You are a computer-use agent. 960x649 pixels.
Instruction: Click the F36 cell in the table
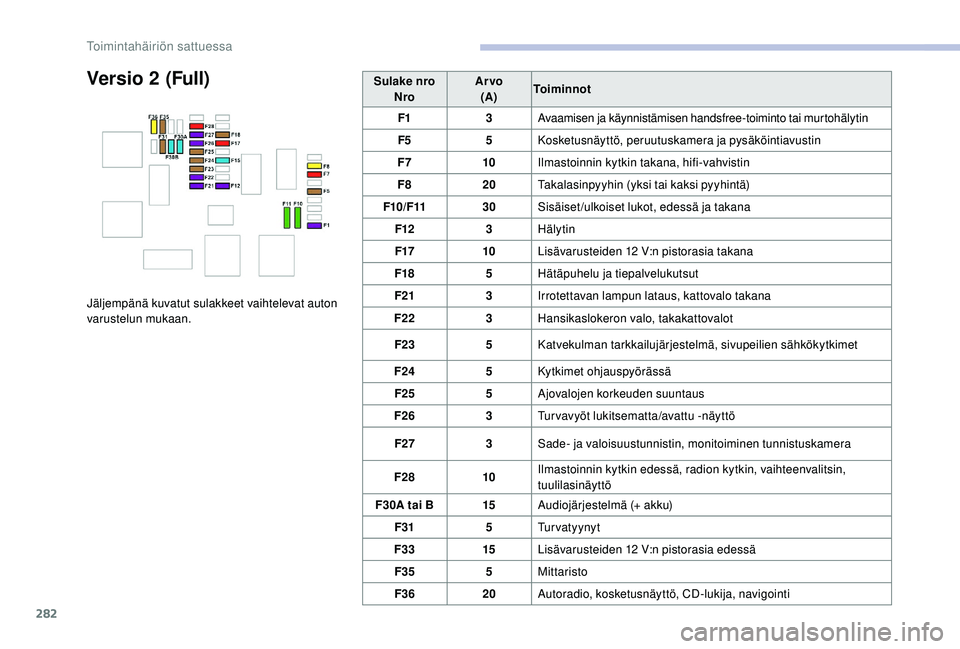[404, 594]
